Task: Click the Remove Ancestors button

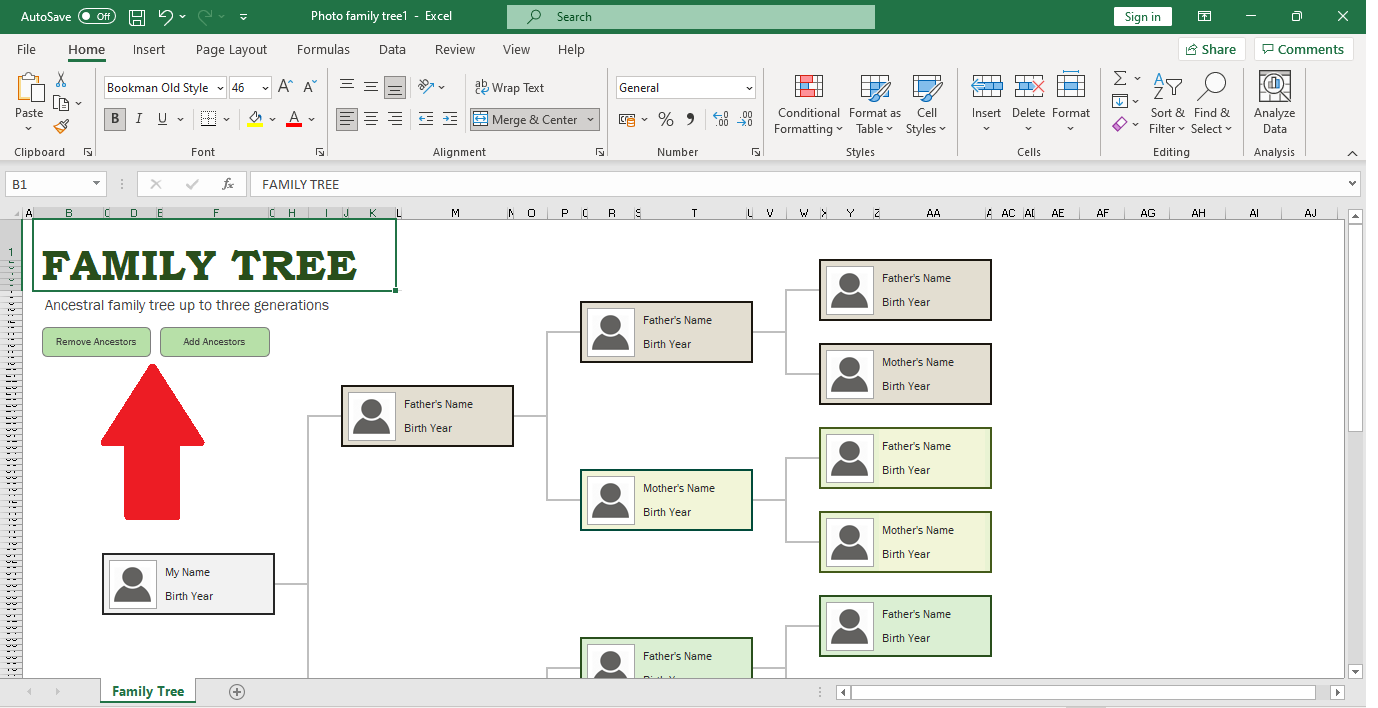Action: click(96, 341)
